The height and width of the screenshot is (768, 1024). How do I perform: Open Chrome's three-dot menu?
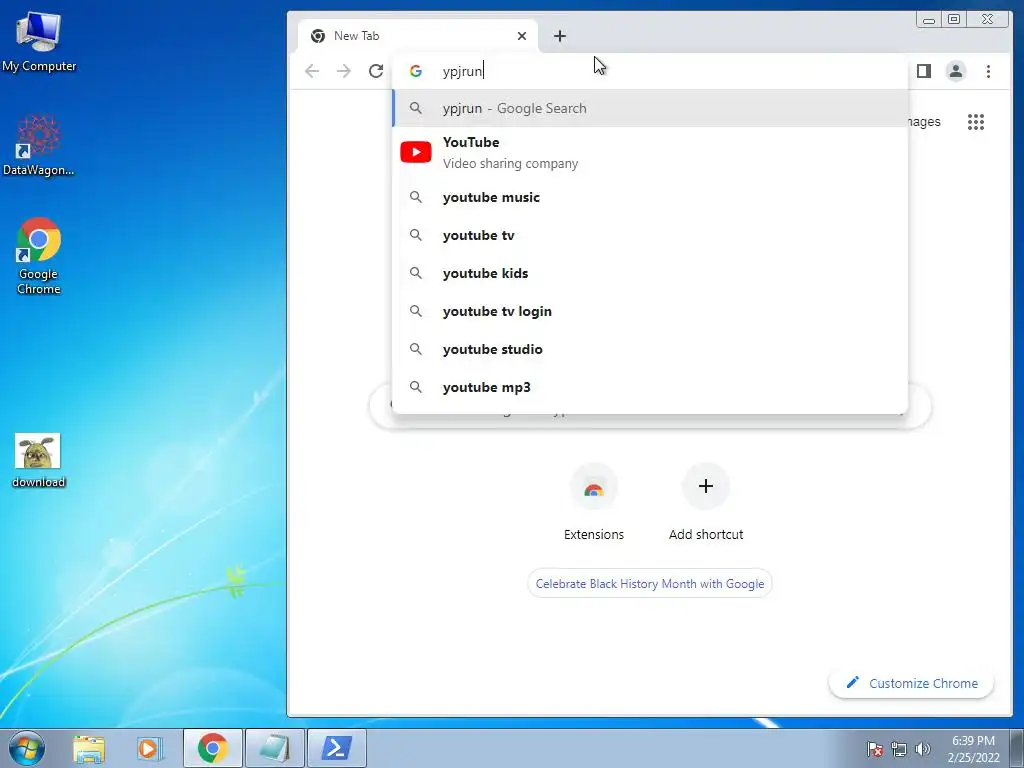pos(988,71)
